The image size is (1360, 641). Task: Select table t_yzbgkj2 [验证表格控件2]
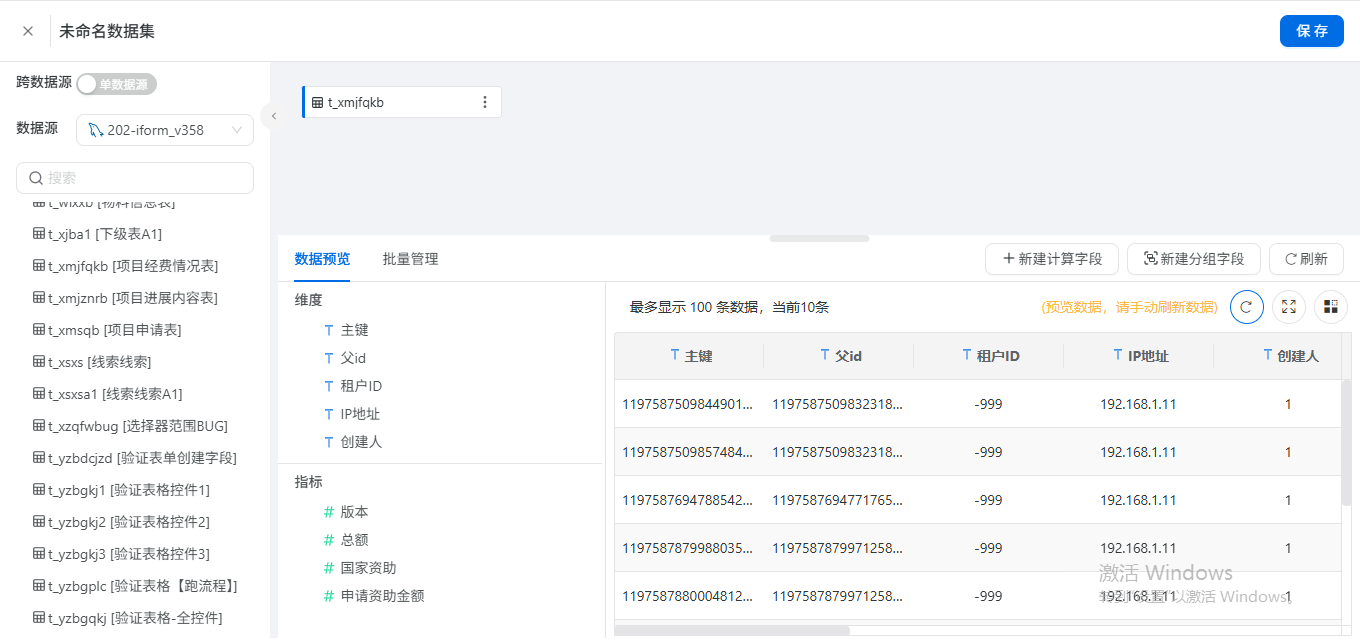121,522
